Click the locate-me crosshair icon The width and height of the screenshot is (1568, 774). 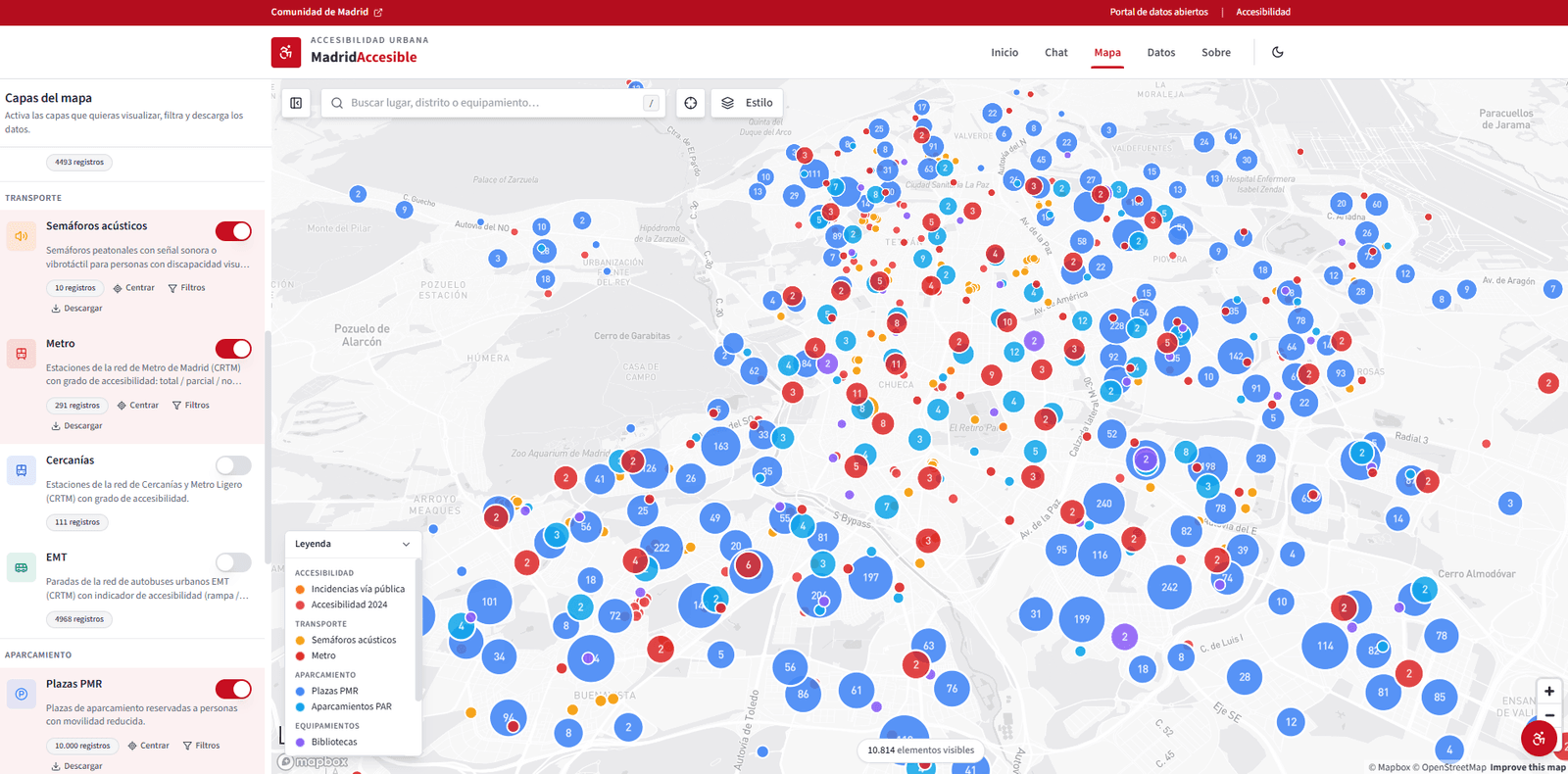(x=691, y=103)
